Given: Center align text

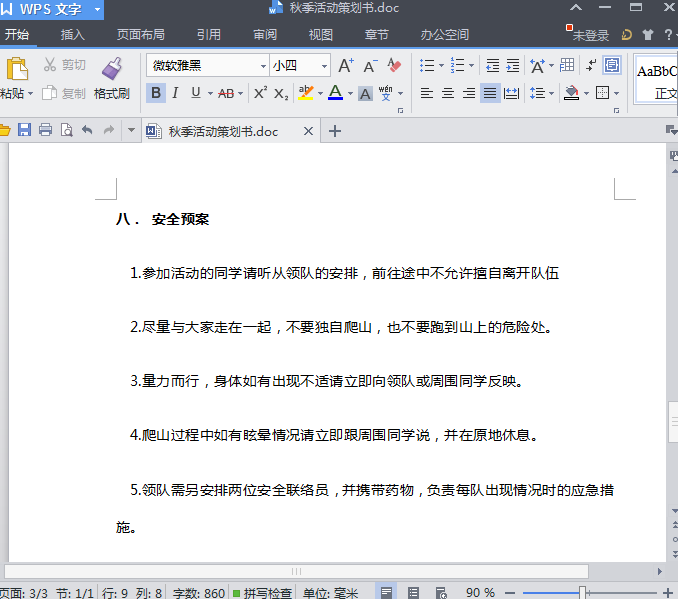Looking at the screenshot, I should coord(448,93).
